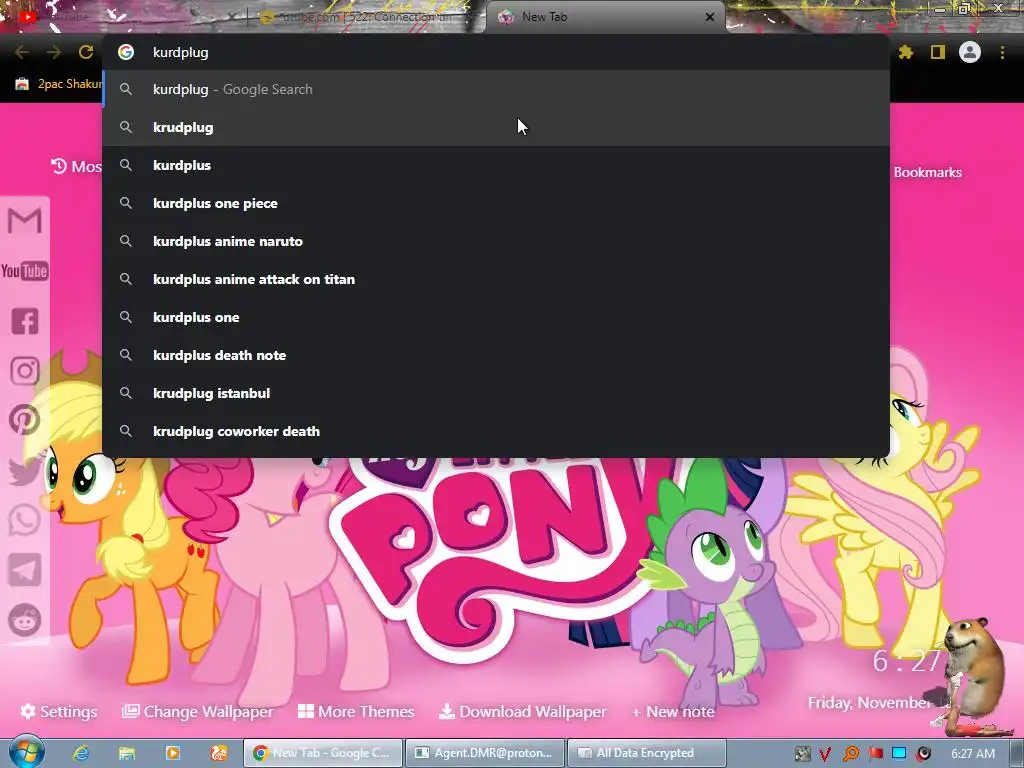Open the new tab page Settings

pos(59,711)
